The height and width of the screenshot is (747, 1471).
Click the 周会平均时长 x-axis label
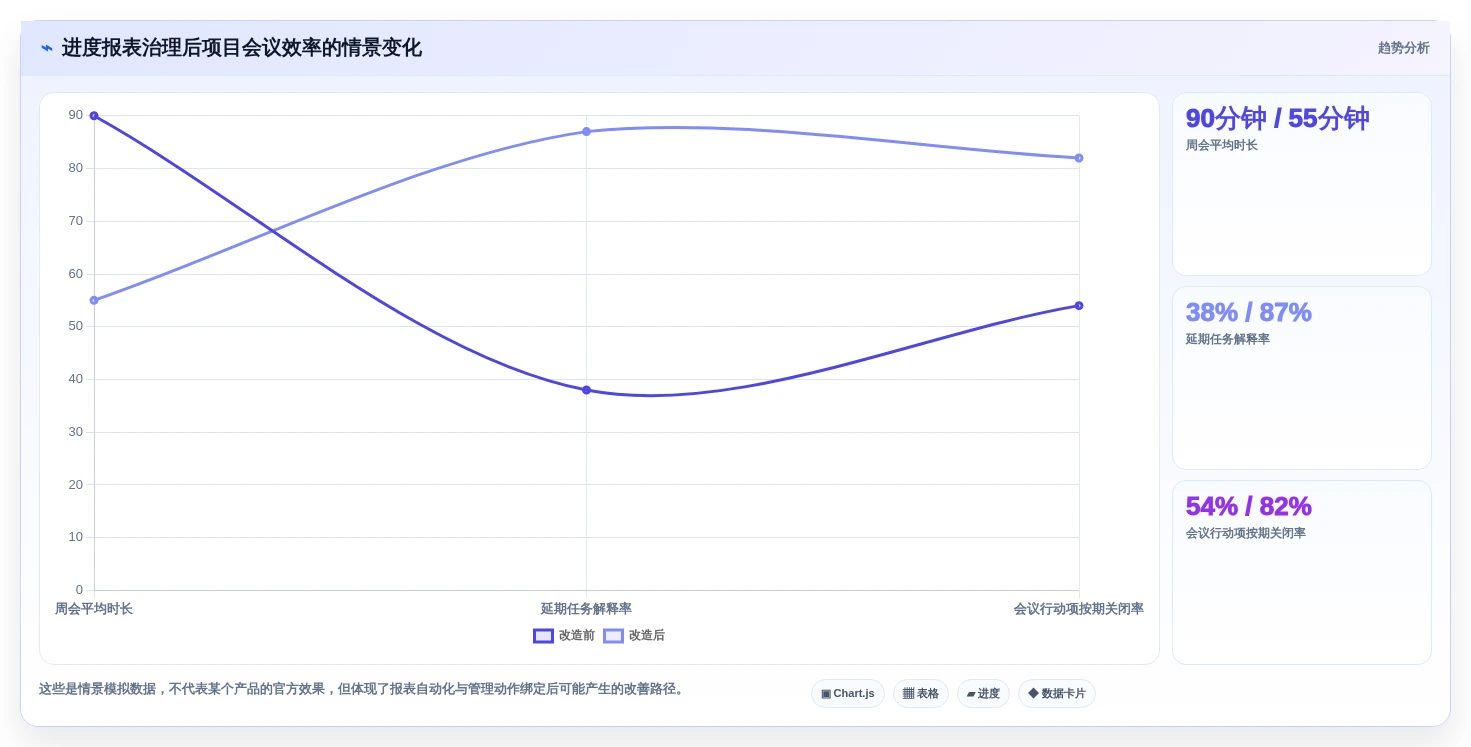(x=94, y=609)
